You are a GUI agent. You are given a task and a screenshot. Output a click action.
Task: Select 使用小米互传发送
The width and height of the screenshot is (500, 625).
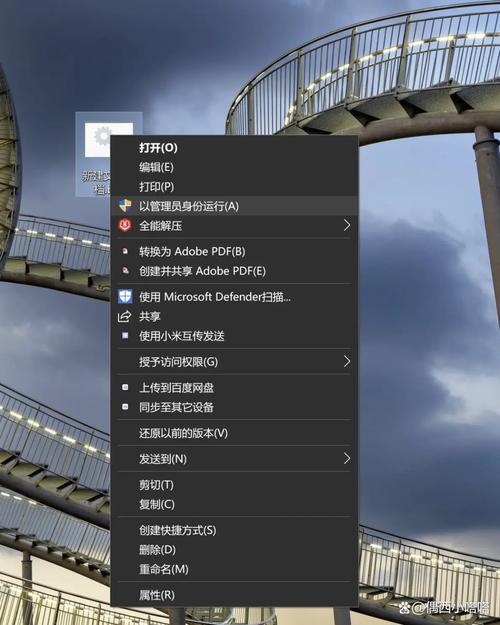pos(234,336)
